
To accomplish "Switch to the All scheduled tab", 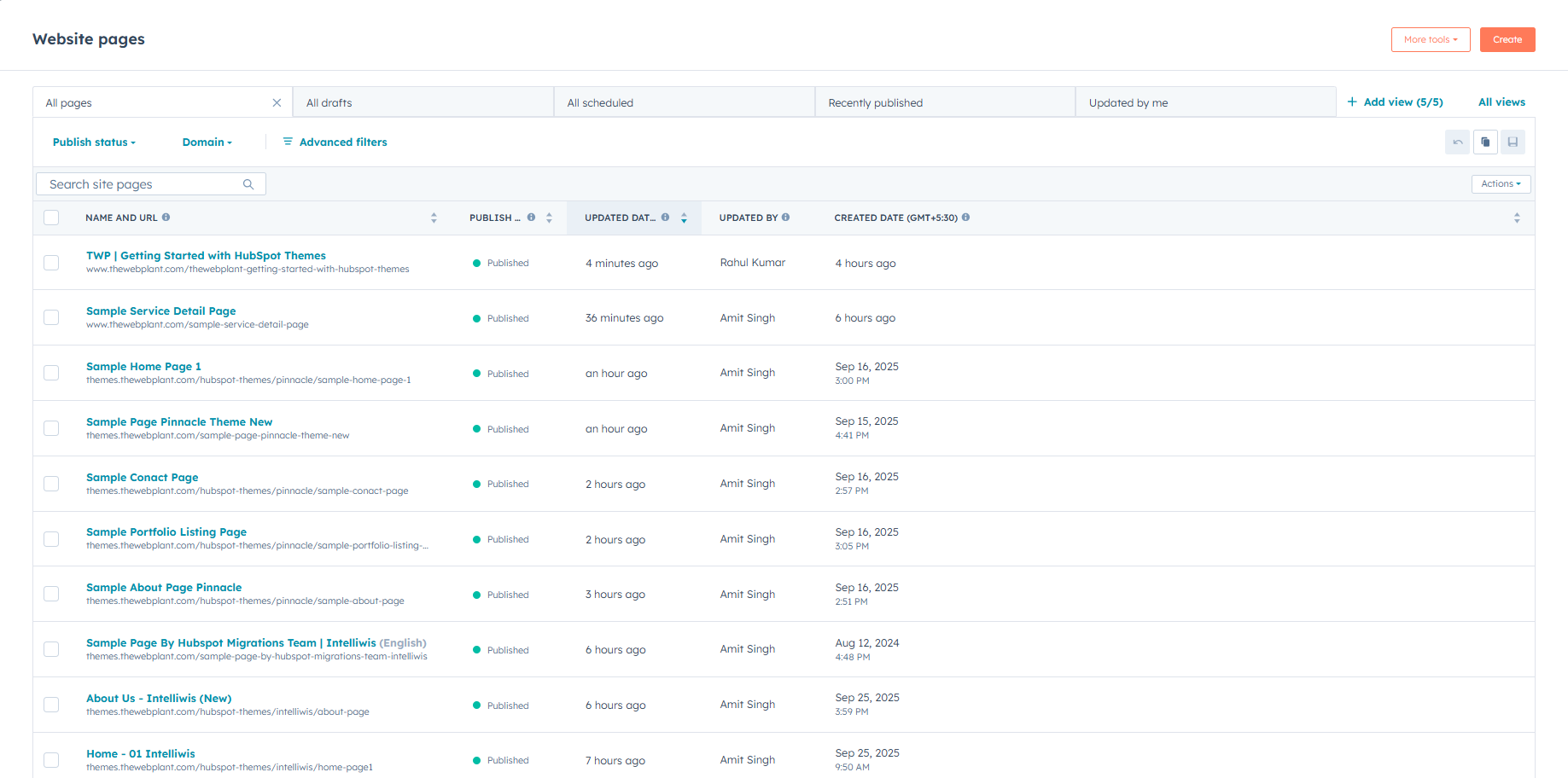I will click(685, 102).
